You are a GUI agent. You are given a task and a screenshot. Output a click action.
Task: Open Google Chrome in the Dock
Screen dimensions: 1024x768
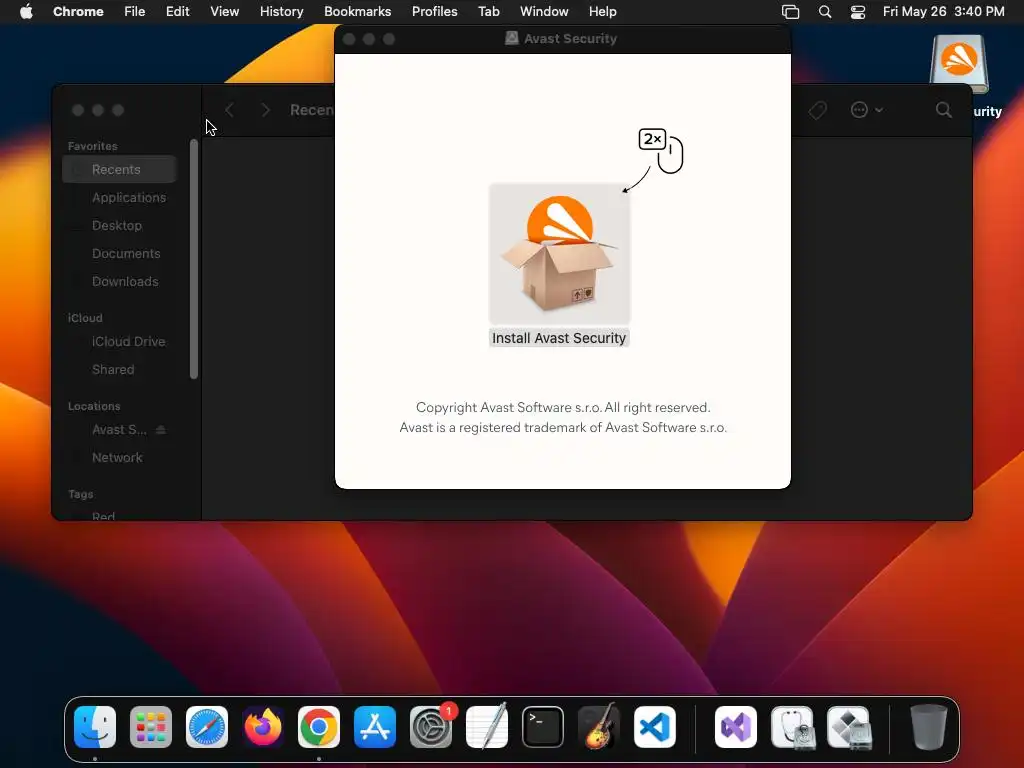pos(319,727)
